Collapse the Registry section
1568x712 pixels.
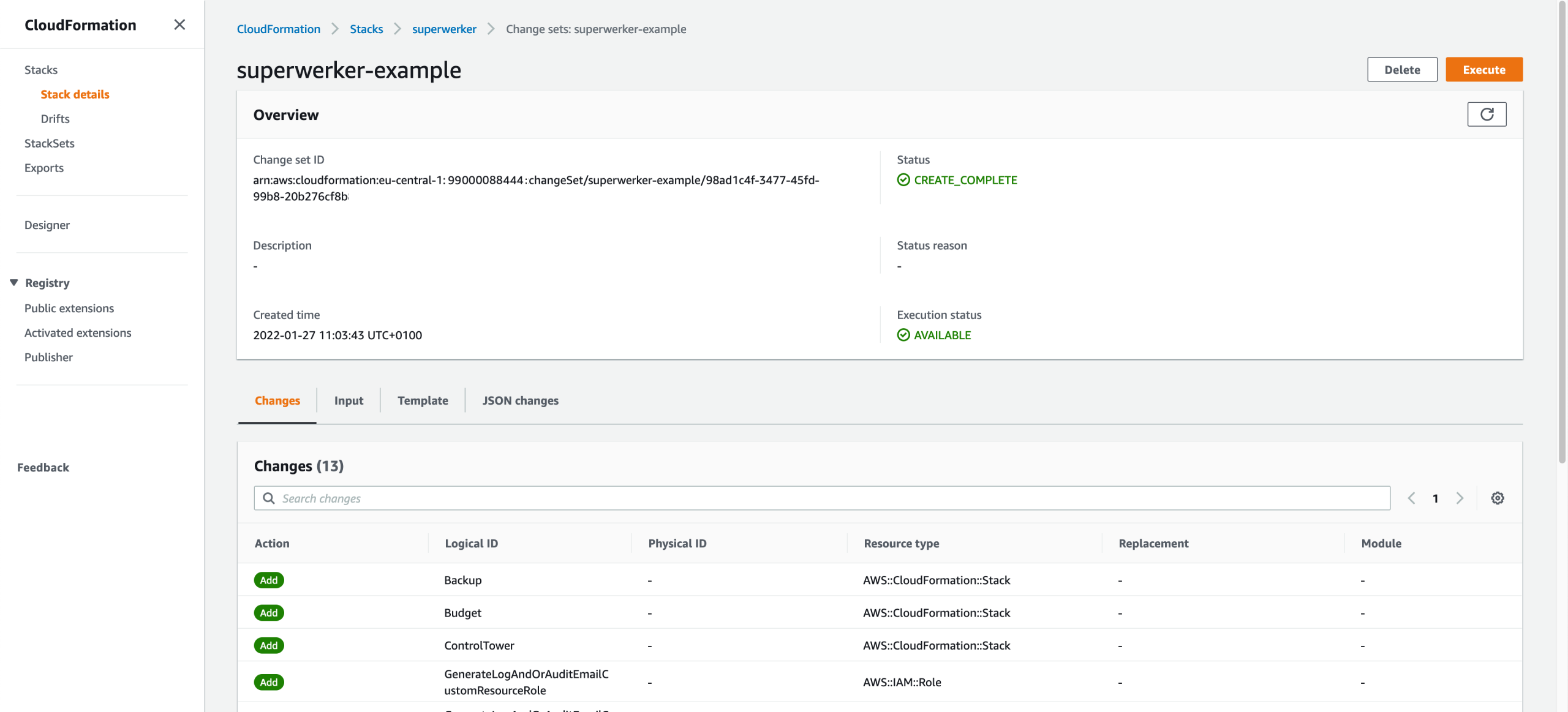13,283
